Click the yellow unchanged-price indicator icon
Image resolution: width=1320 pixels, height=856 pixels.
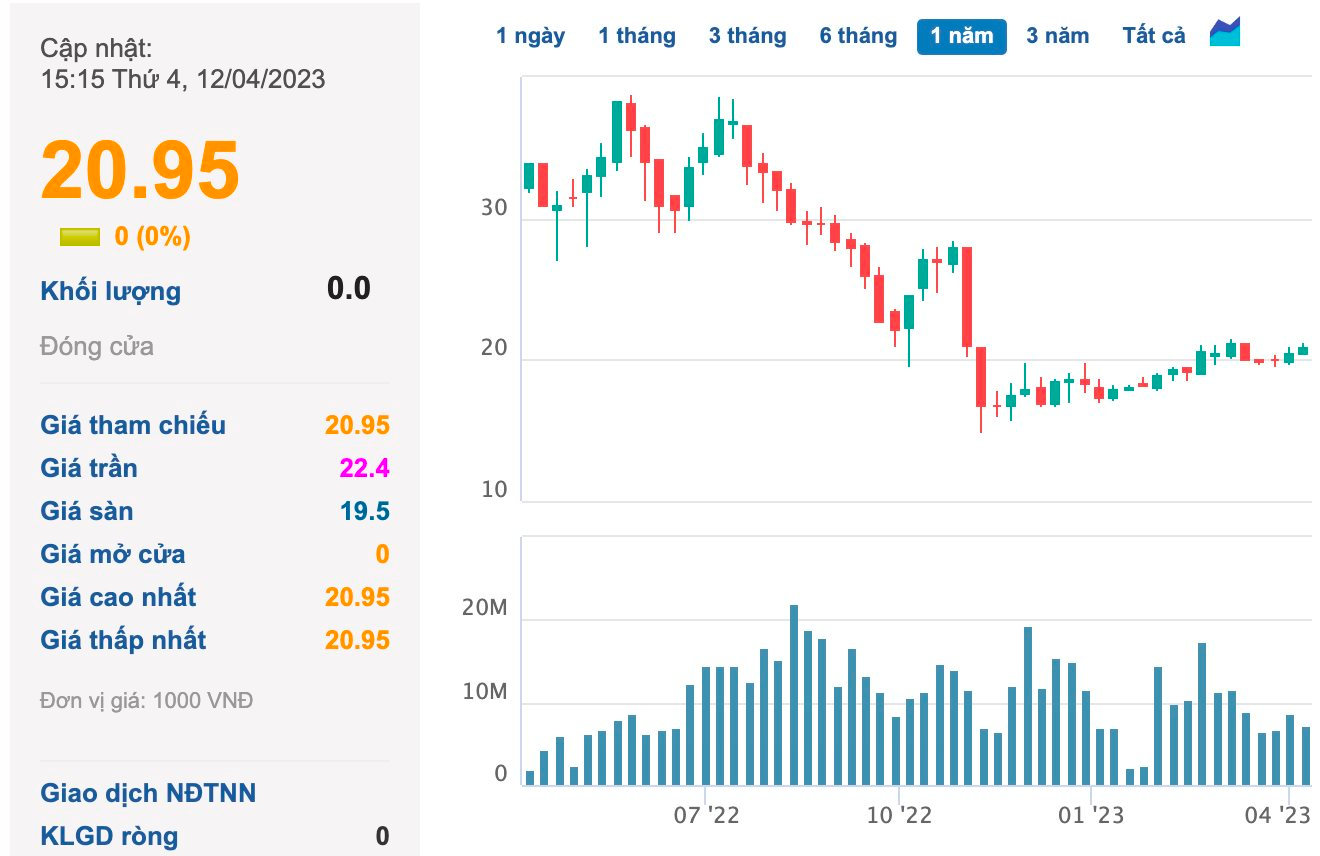pos(80,237)
